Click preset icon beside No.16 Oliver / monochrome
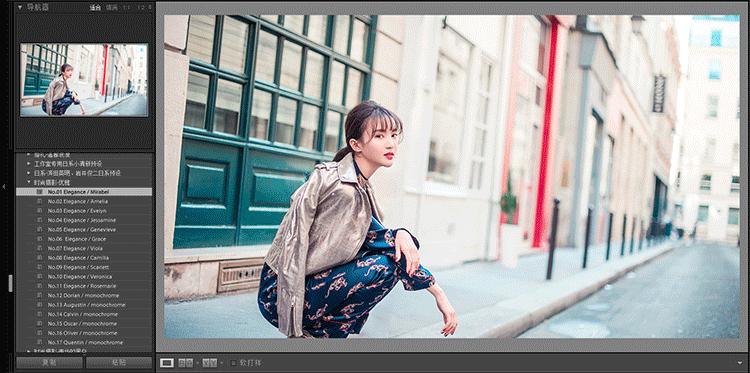 (x=40, y=333)
